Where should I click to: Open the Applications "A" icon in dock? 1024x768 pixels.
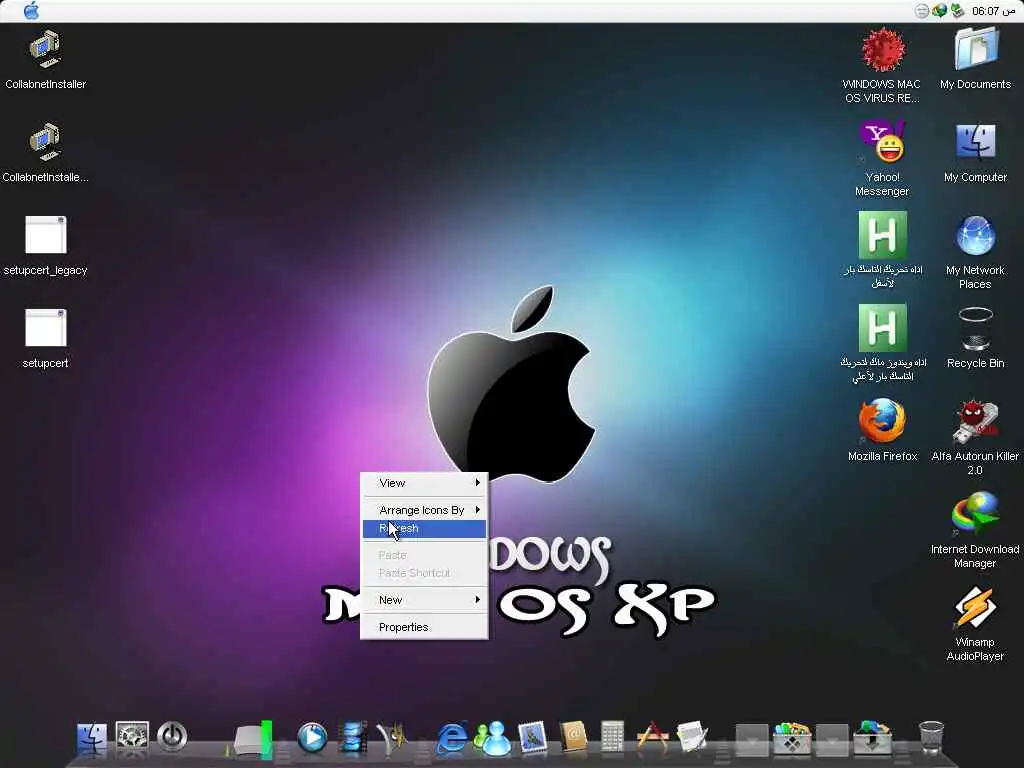[x=652, y=737]
